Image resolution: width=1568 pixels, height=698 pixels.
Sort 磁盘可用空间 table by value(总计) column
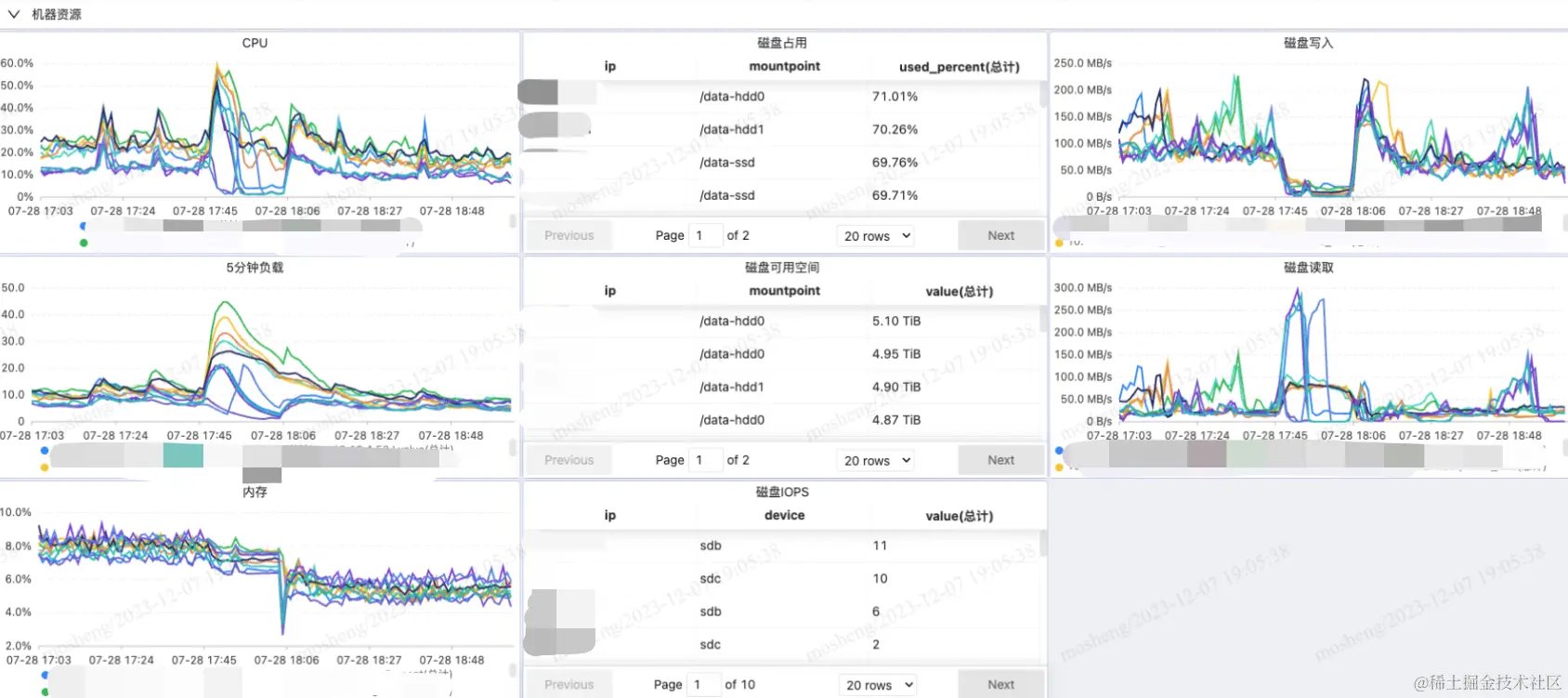[x=959, y=291]
